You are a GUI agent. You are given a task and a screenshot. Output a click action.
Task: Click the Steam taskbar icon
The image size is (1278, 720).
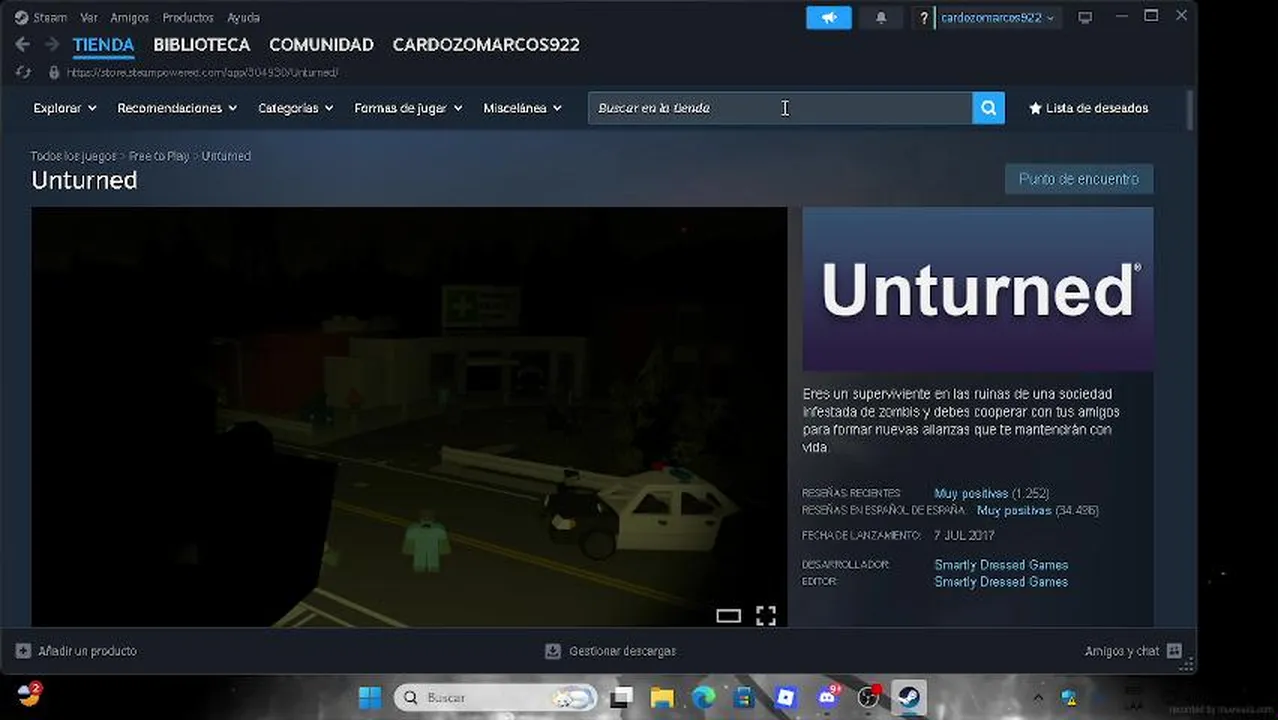[x=909, y=697]
